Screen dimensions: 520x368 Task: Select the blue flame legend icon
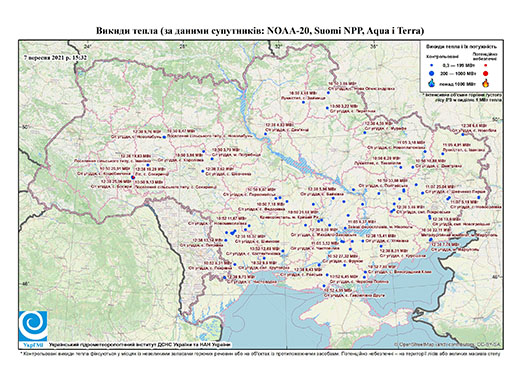tap(432, 83)
